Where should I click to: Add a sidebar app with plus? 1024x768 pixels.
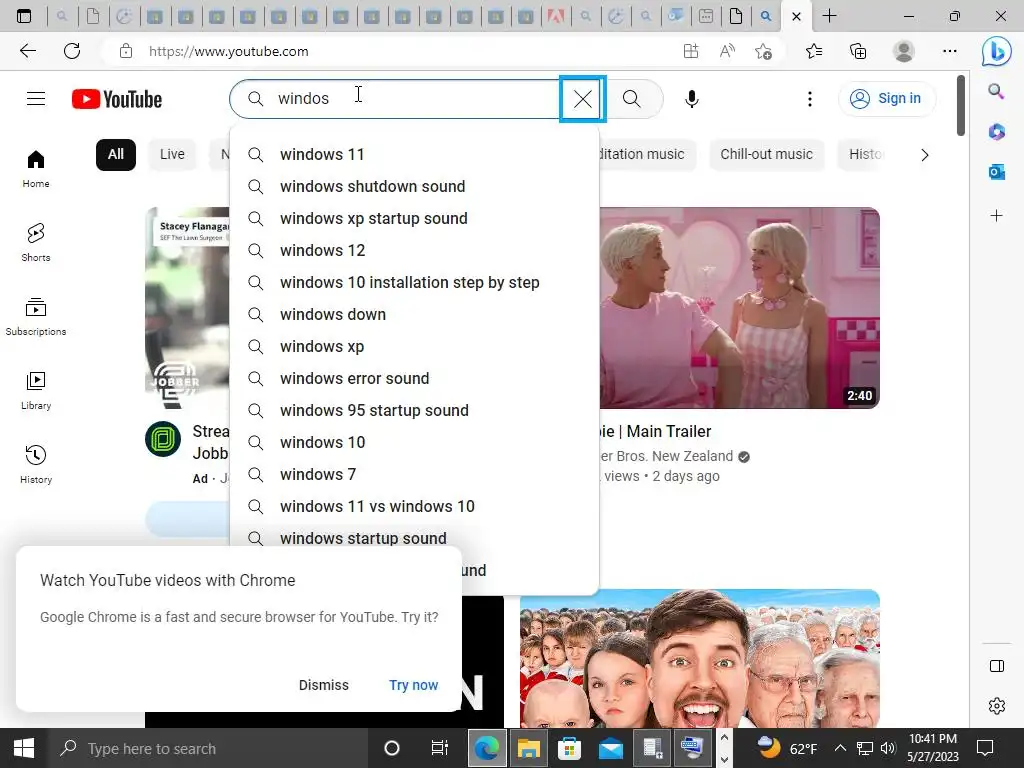point(997,216)
